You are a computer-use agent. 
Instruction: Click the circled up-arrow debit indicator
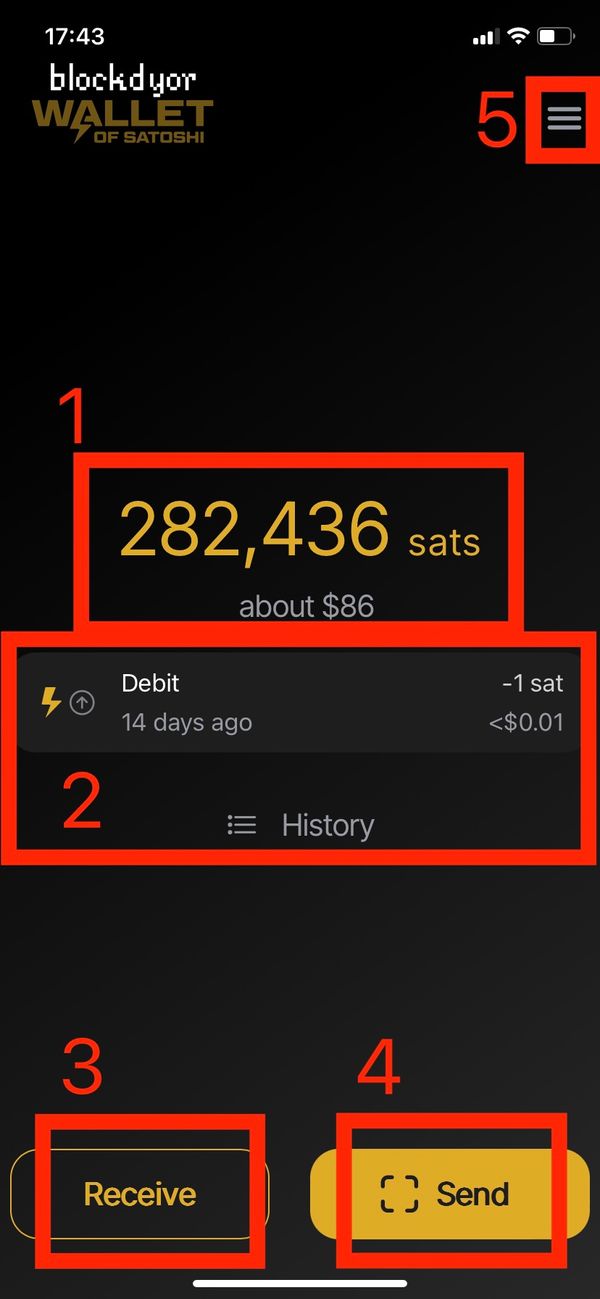click(x=82, y=703)
